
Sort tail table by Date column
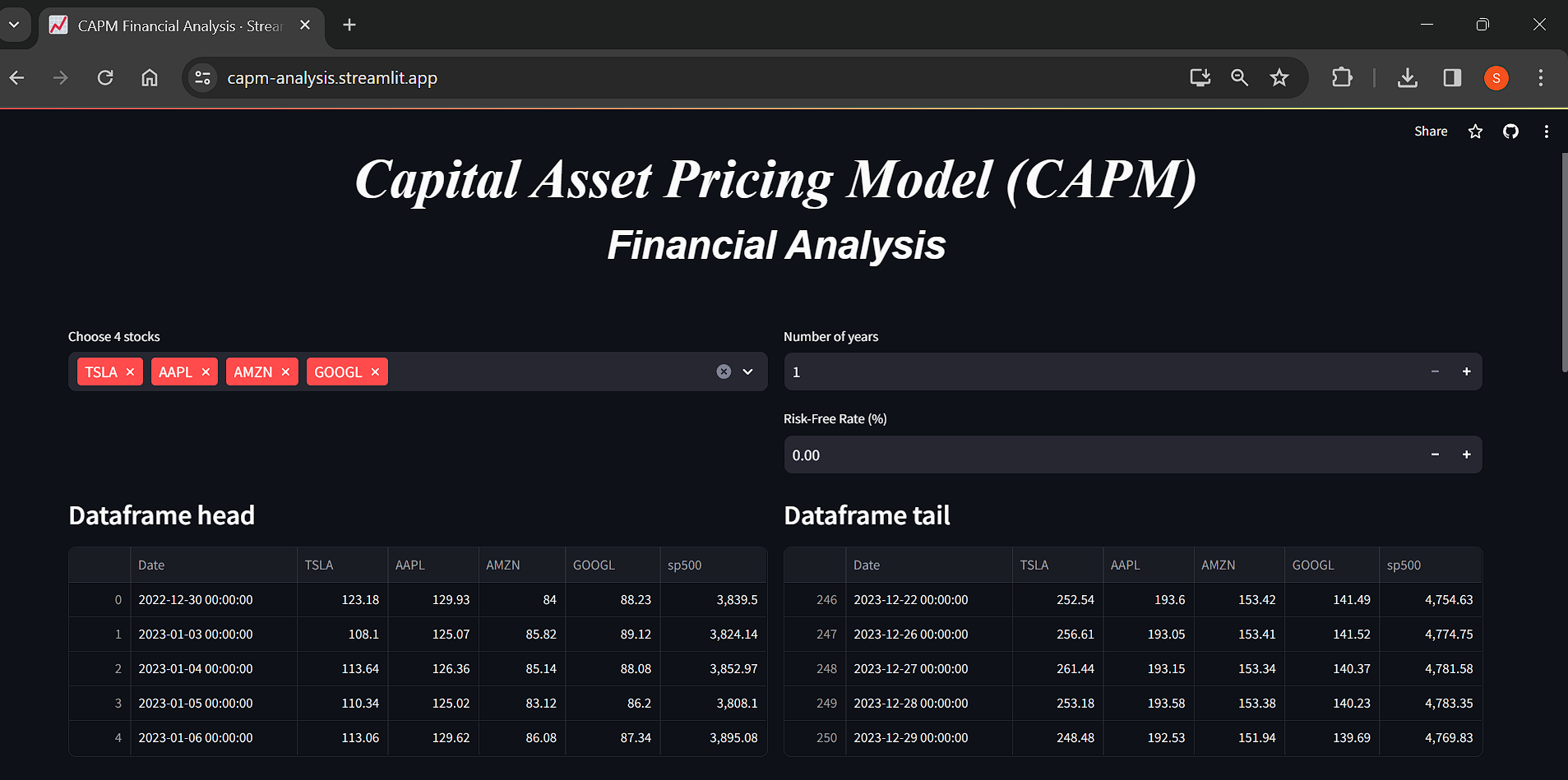929,565
